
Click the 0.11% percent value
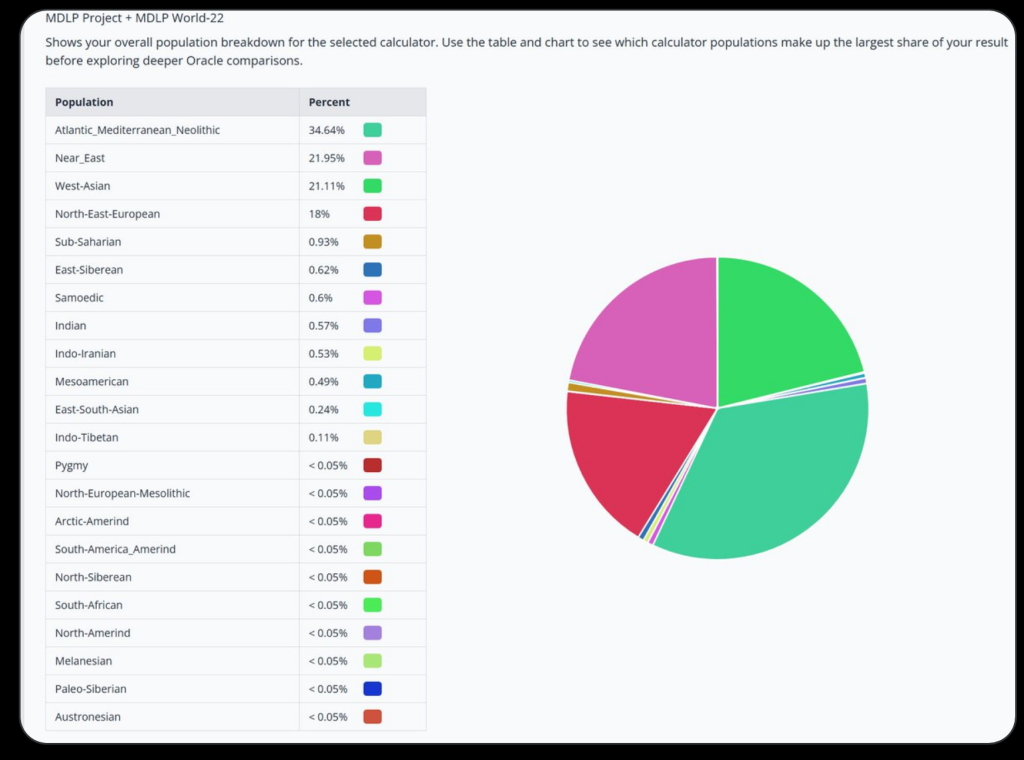323,437
